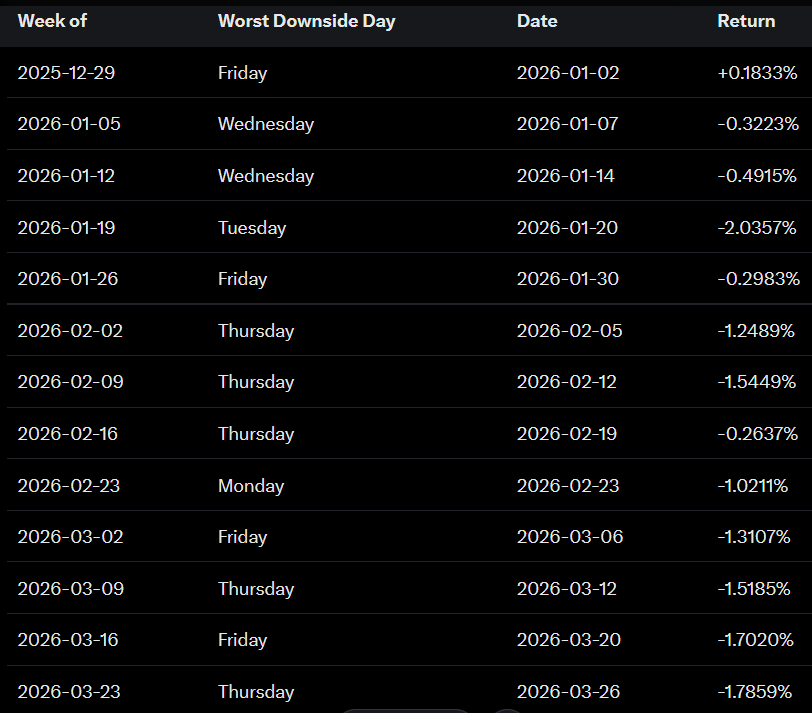This screenshot has height=713, width=812.
Task: Select the date cell 2026-01-14
Action: [x=566, y=176]
